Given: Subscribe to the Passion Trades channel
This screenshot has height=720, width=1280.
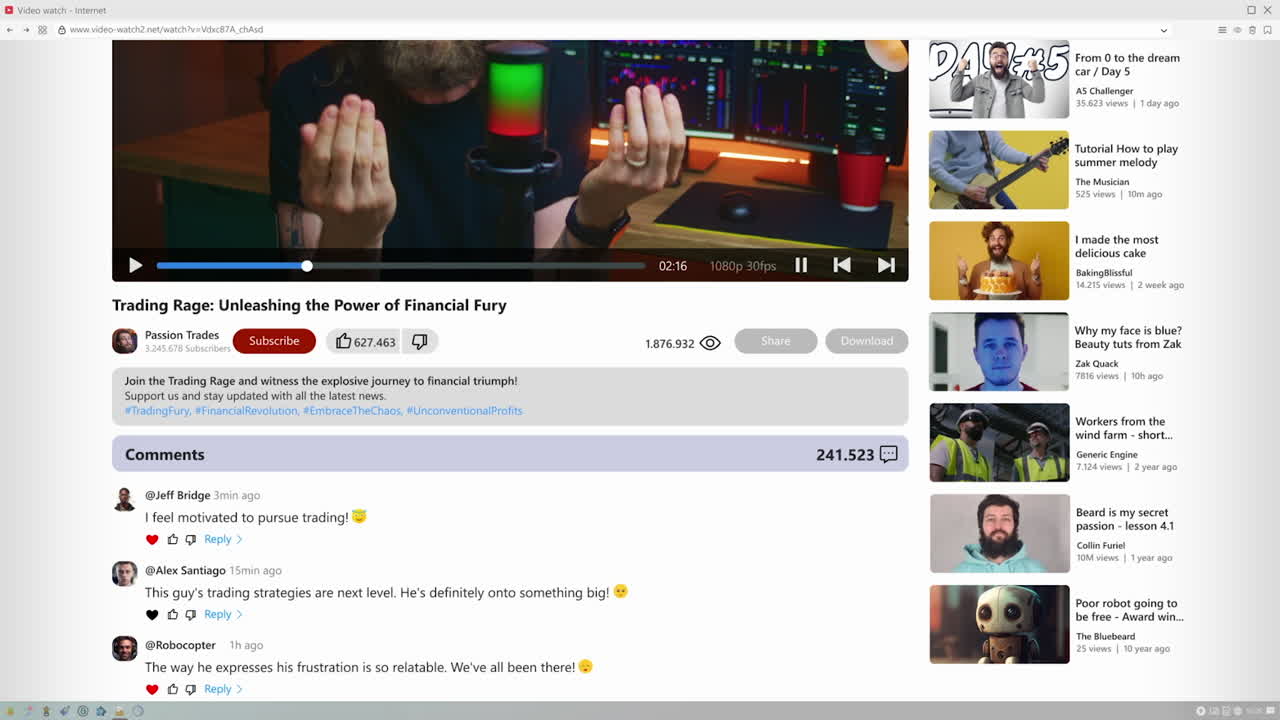Looking at the screenshot, I should point(274,341).
